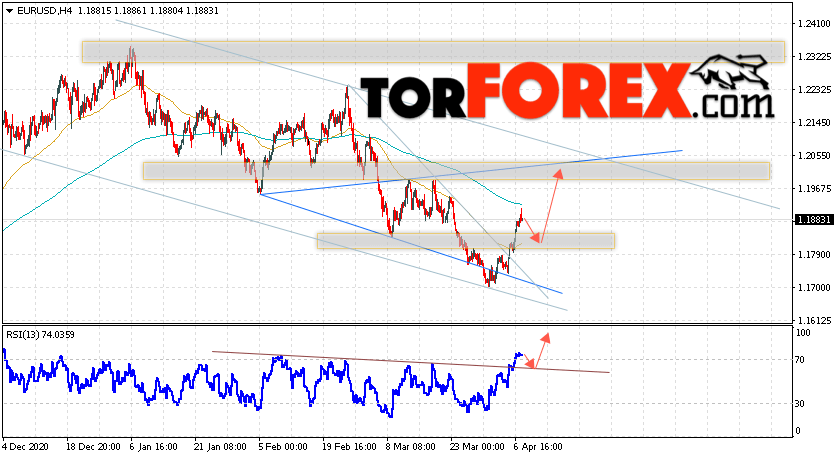The image size is (838, 458).
Task: Click the RSI(13) 74.0359 indicator label
Action: pyautogui.click(x=40, y=335)
